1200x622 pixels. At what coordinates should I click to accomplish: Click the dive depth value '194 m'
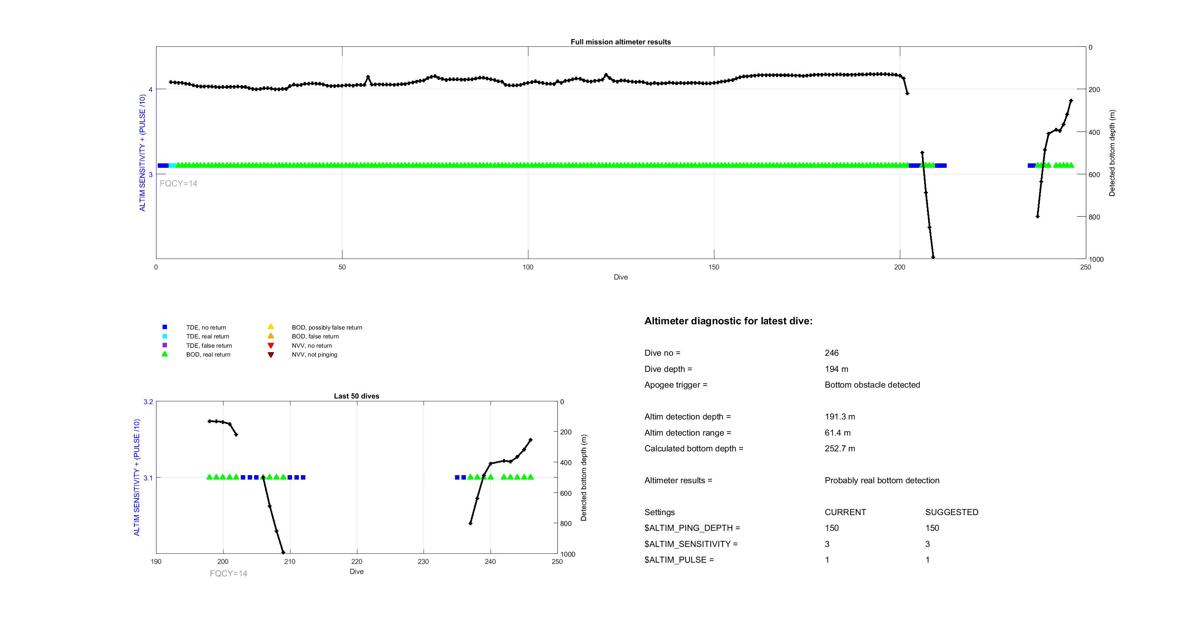836,369
